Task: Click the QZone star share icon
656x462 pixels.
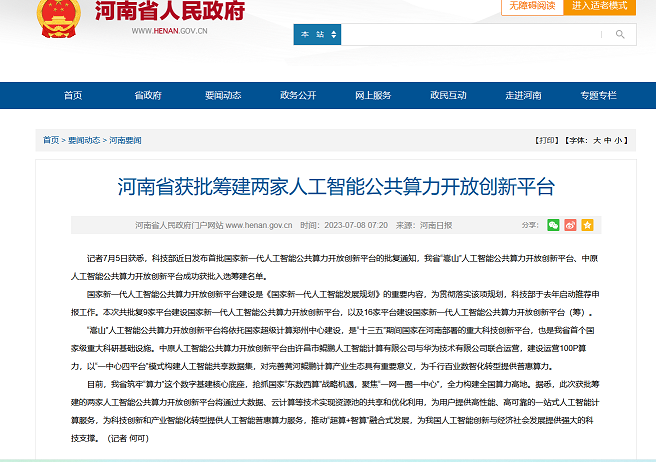Action: click(587, 225)
